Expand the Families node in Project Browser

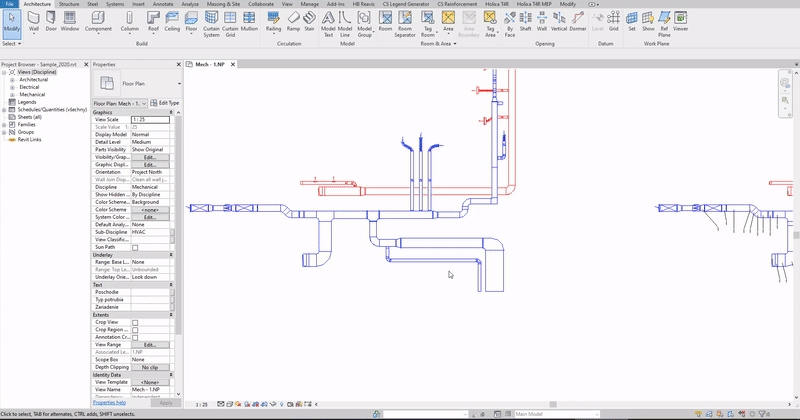click(x=6, y=123)
